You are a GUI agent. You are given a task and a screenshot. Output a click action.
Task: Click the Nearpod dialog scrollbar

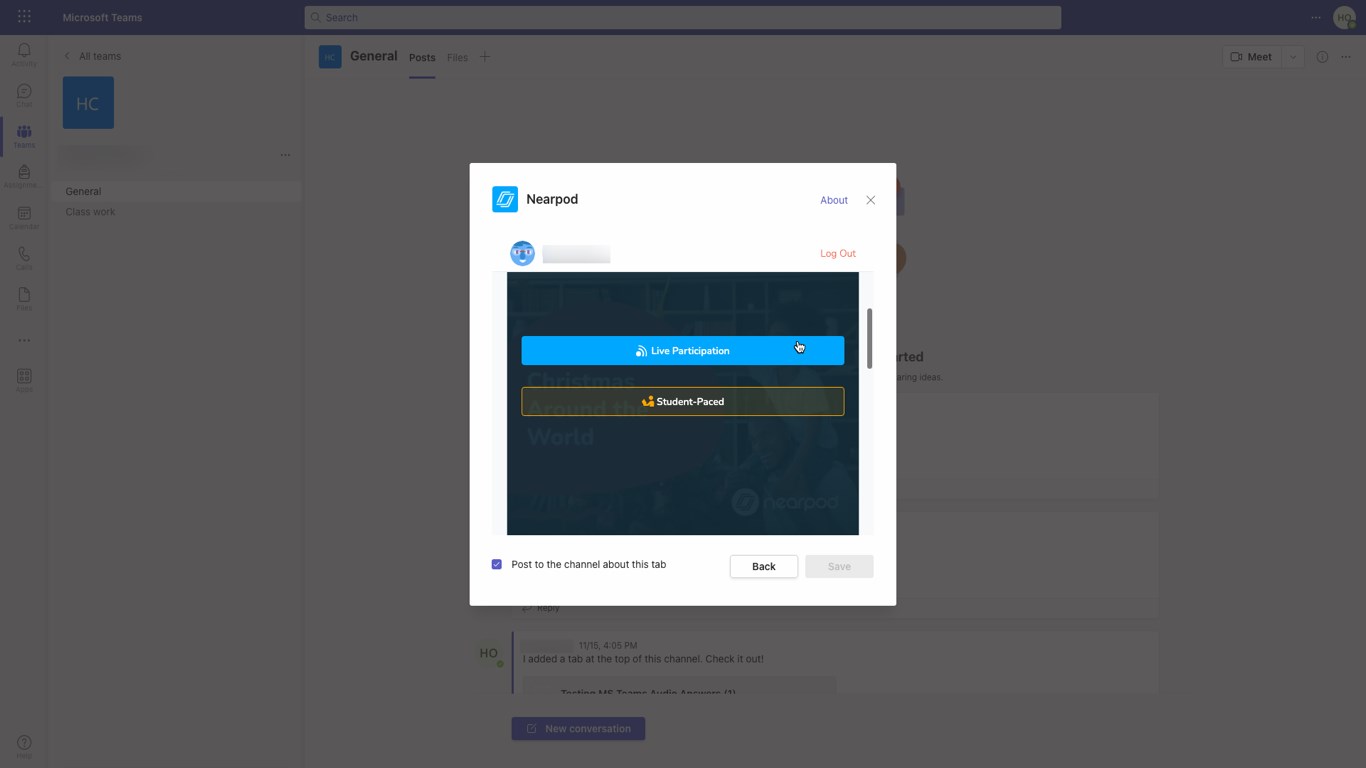[869, 339]
